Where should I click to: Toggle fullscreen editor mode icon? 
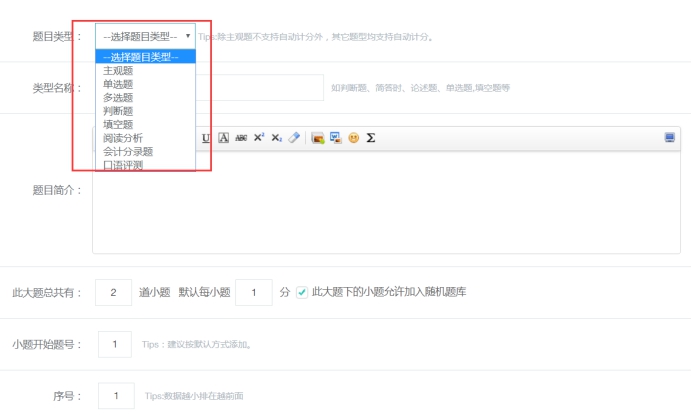pos(669,138)
